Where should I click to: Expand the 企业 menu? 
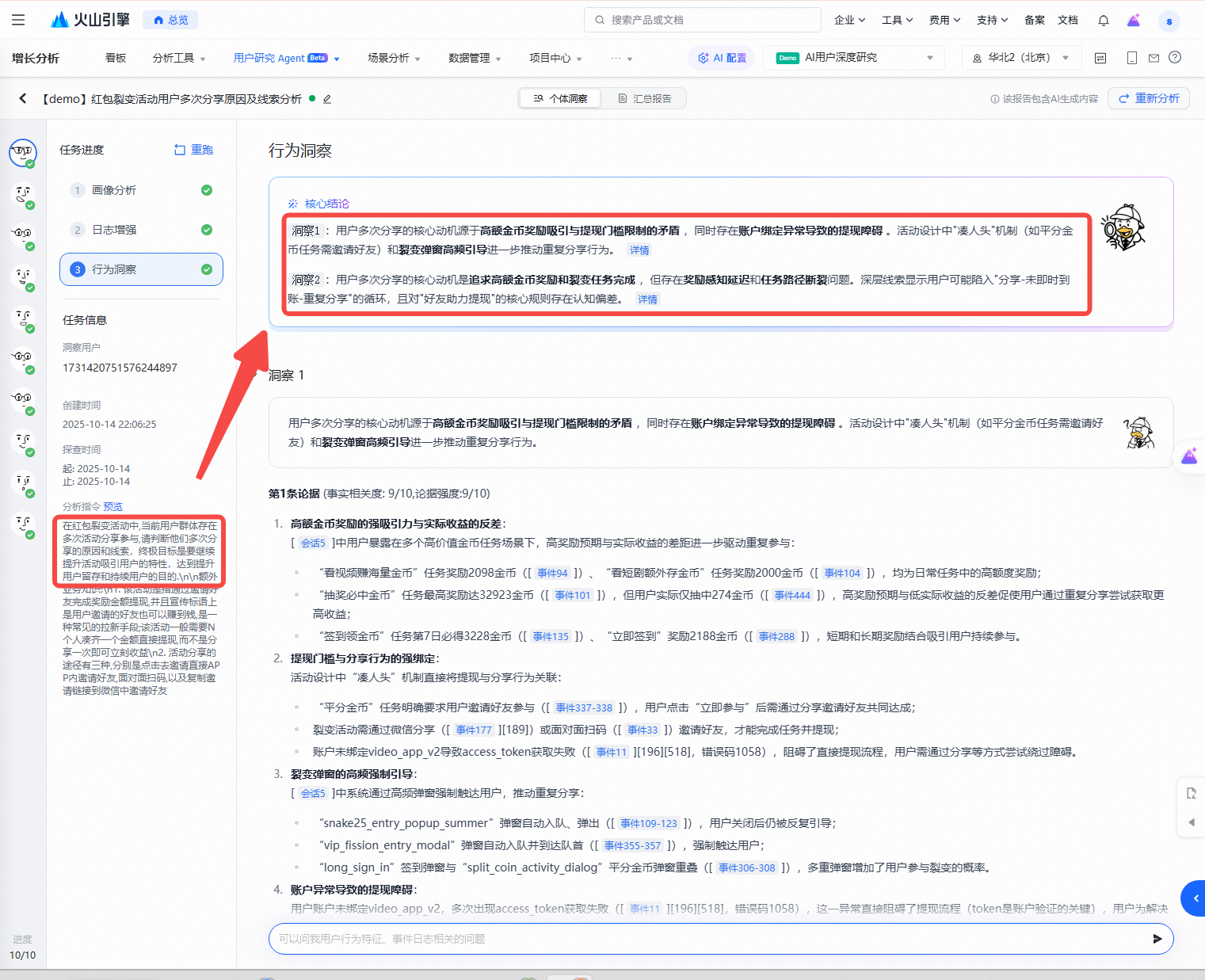[849, 20]
